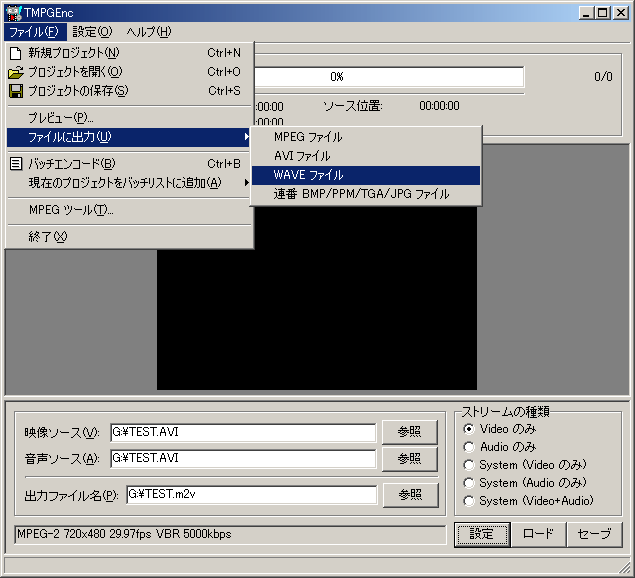This screenshot has width=635, height=578.
Task: Choose 新規プロジェクト(N) menu entry
Action: [x=130, y=53]
